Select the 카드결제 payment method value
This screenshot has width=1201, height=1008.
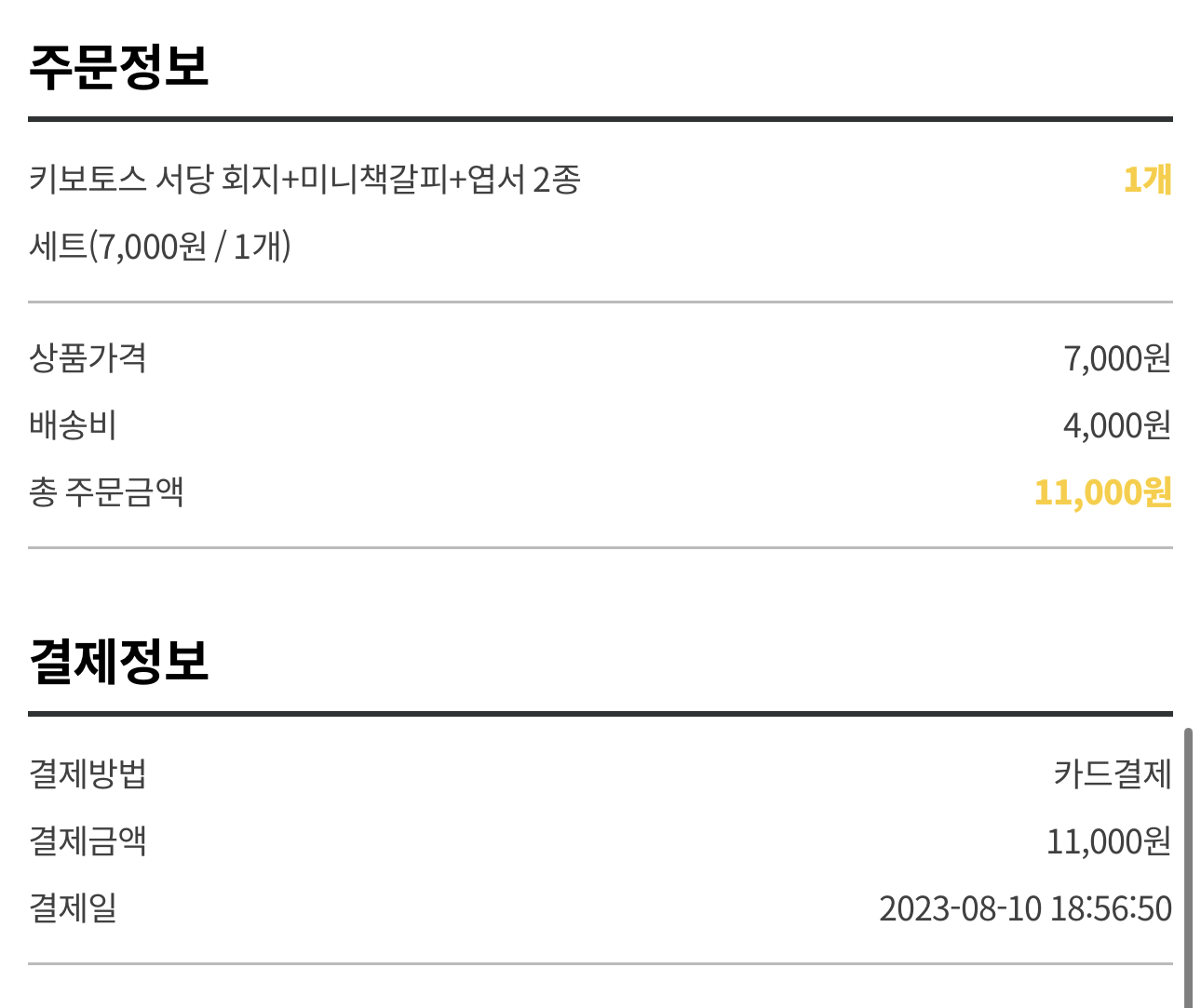pyautogui.click(x=1112, y=774)
